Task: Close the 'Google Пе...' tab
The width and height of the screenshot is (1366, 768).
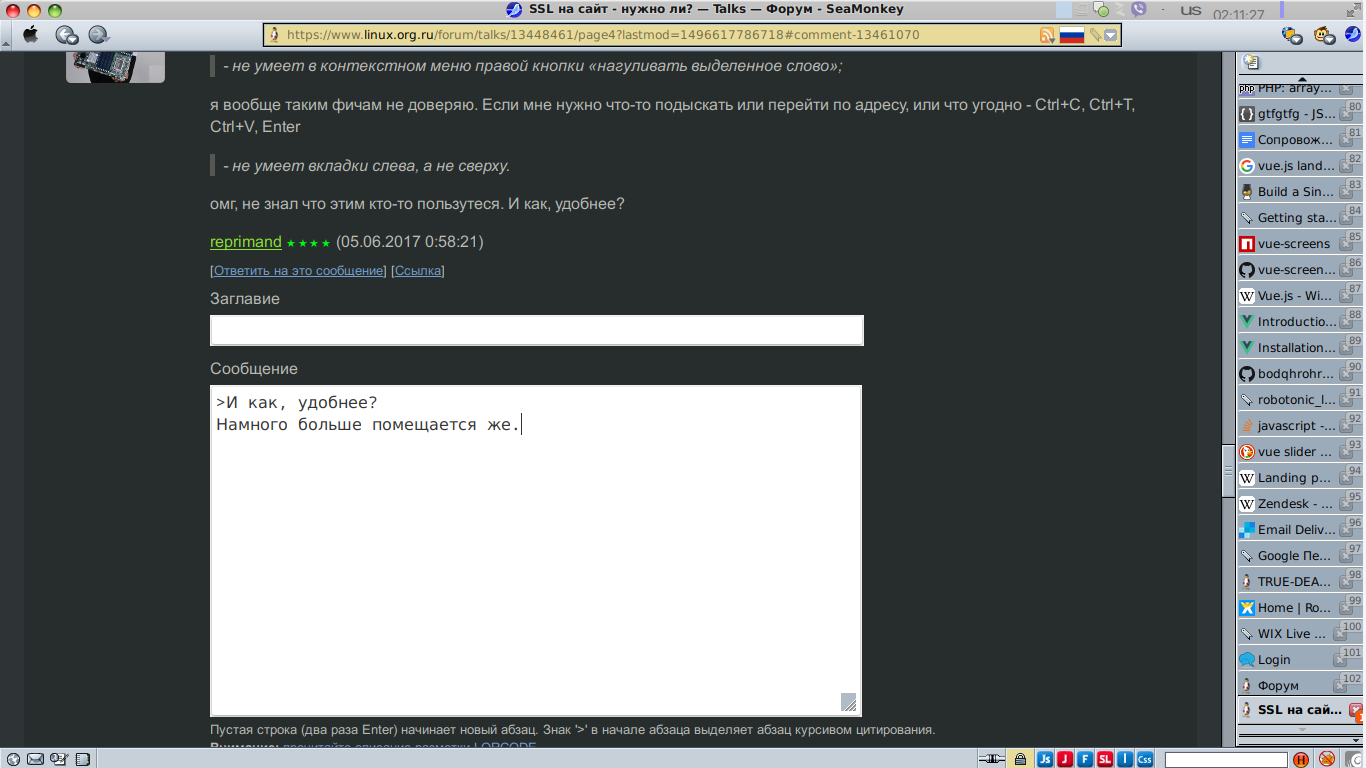Action: pos(1346,557)
